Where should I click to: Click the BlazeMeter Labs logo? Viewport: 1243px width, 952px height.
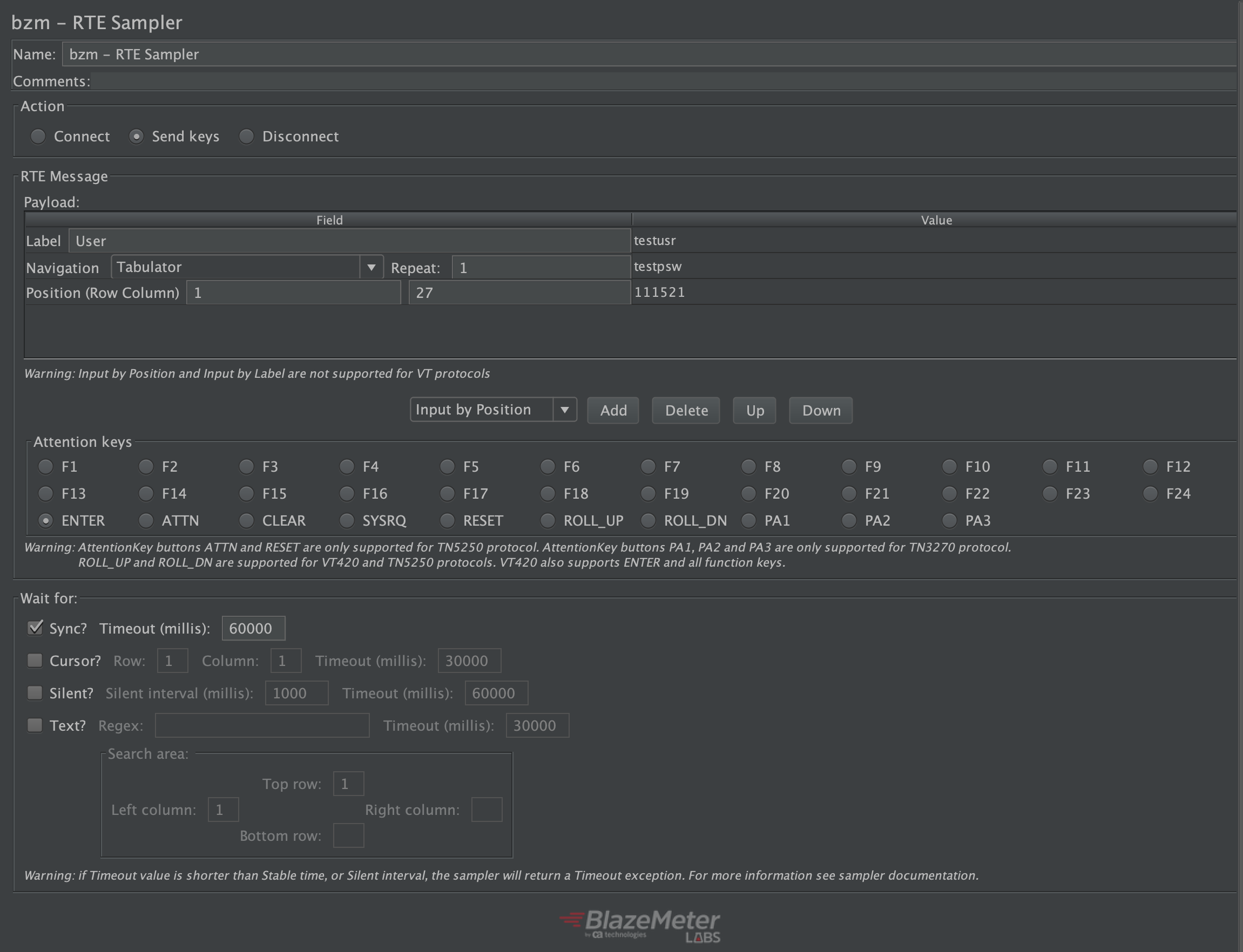coord(640,925)
